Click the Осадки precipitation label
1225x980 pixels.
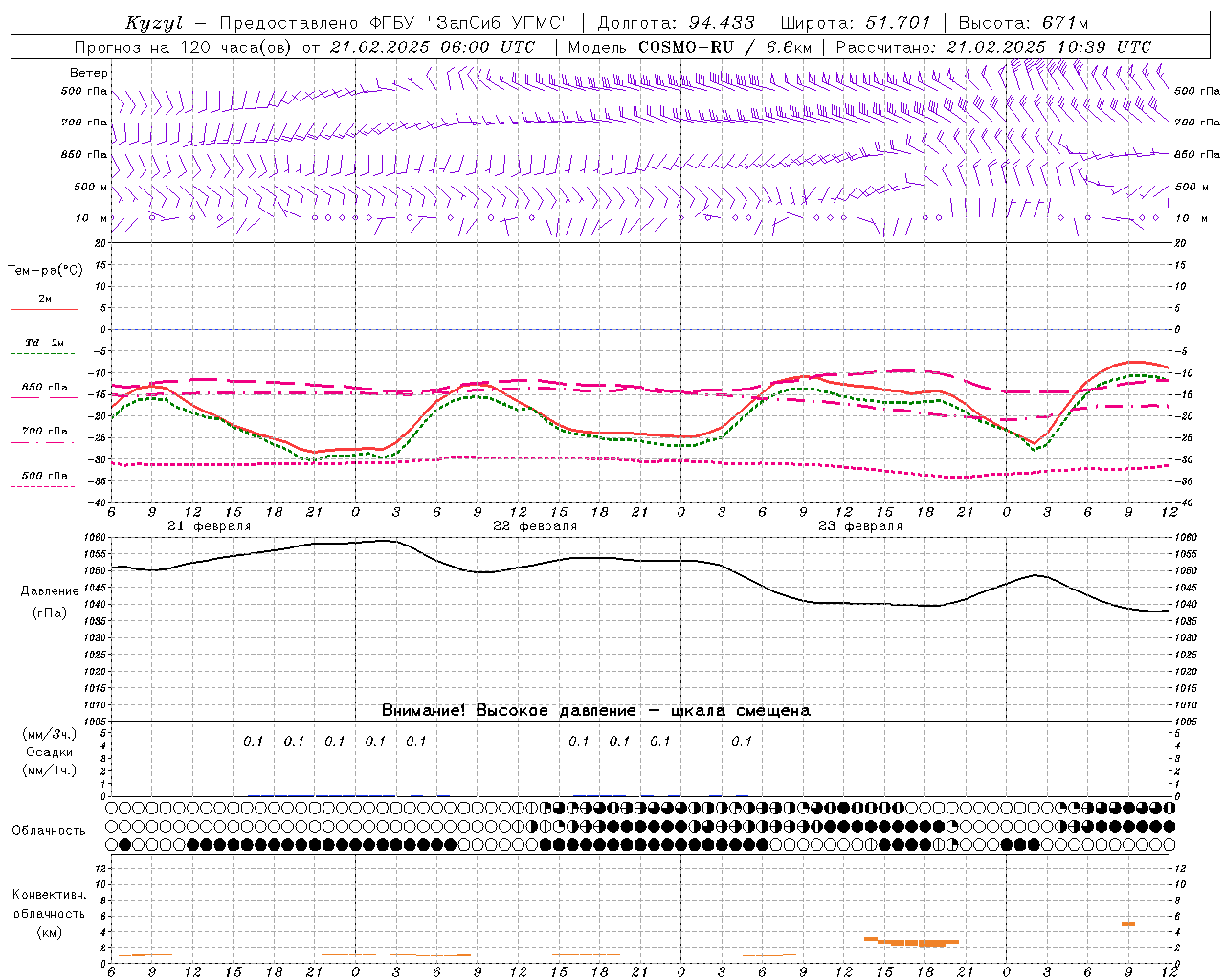[50, 752]
